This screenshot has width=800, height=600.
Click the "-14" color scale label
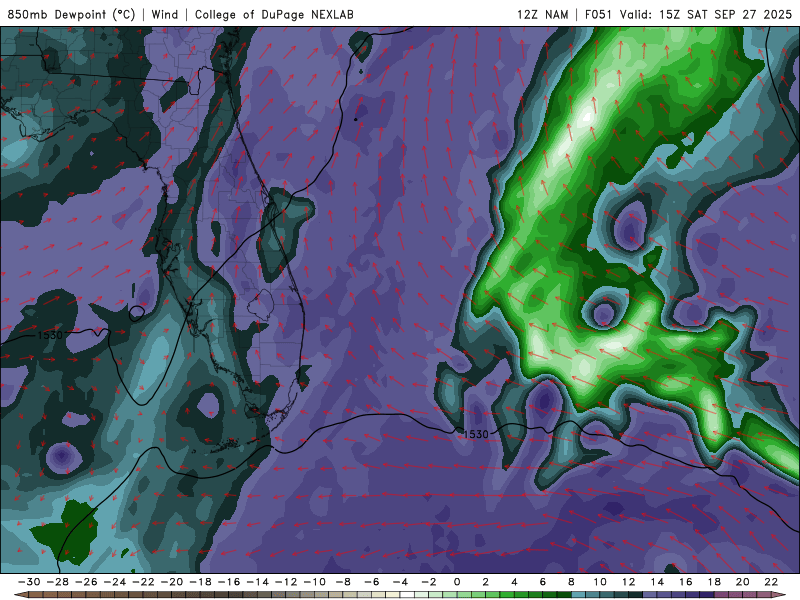[257, 582]
